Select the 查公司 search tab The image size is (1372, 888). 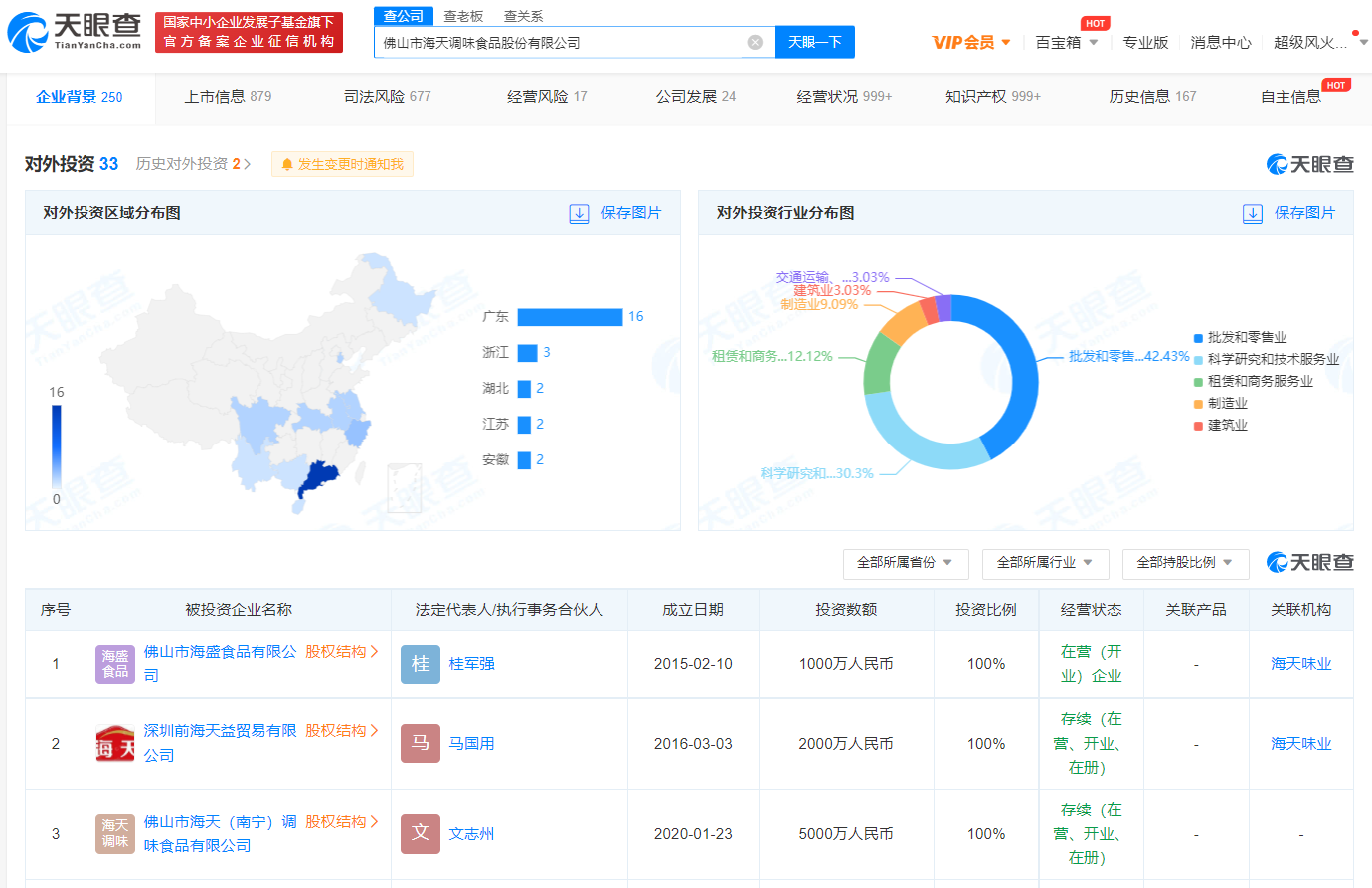404,16
